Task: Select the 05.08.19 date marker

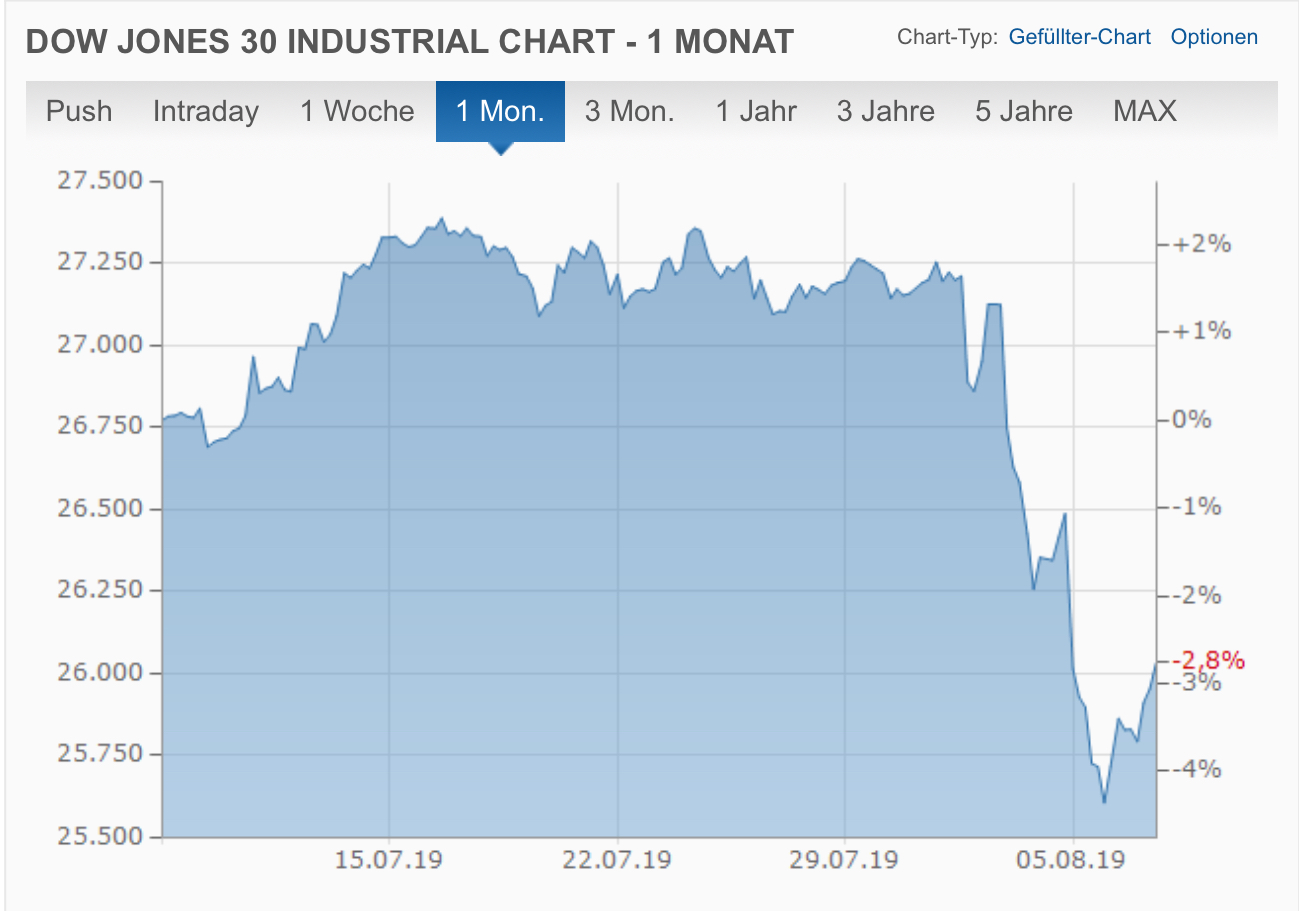Action: coord(1074,860)
